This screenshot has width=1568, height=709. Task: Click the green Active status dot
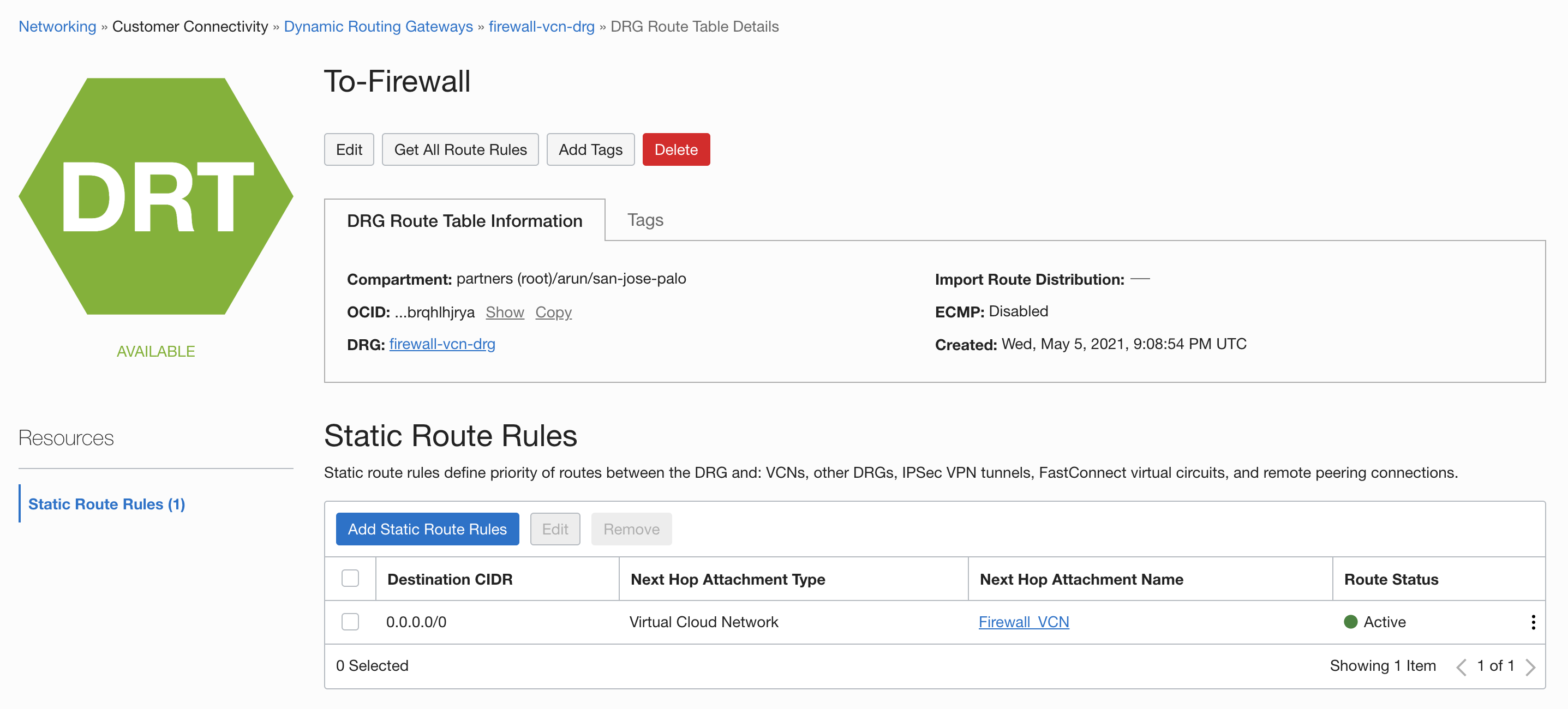[1350, 622]
